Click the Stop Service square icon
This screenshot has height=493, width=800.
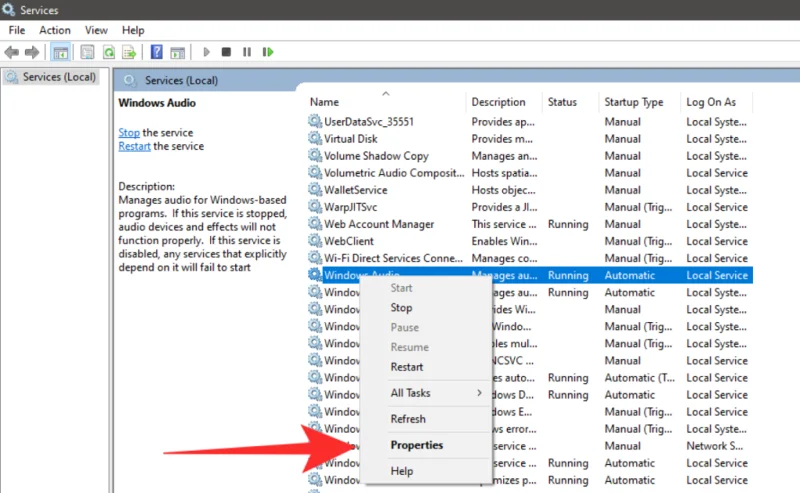pos(227,52)
